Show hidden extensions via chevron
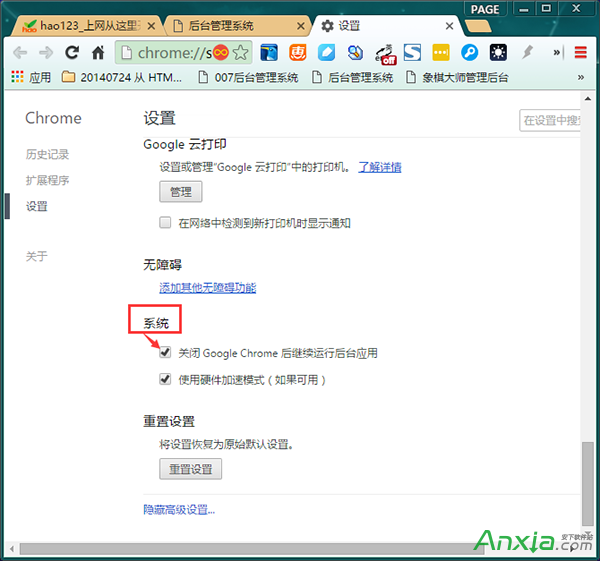Viewport: 600px width, 561px height. point(556,52)
